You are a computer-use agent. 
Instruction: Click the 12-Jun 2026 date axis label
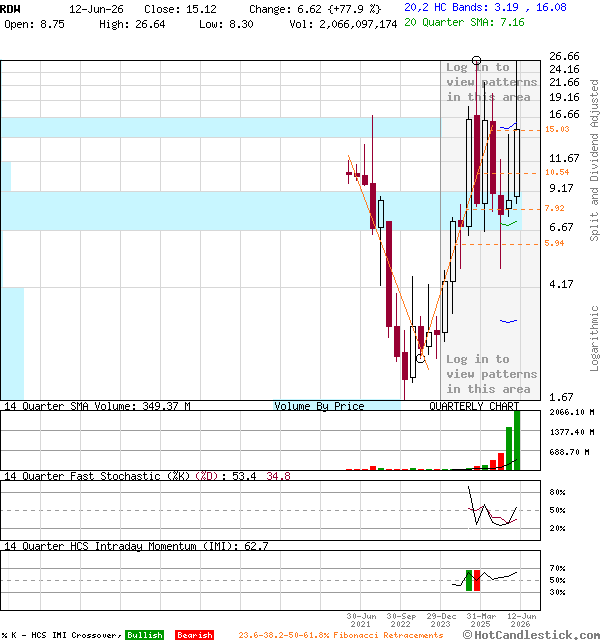(x=521, y=620)
